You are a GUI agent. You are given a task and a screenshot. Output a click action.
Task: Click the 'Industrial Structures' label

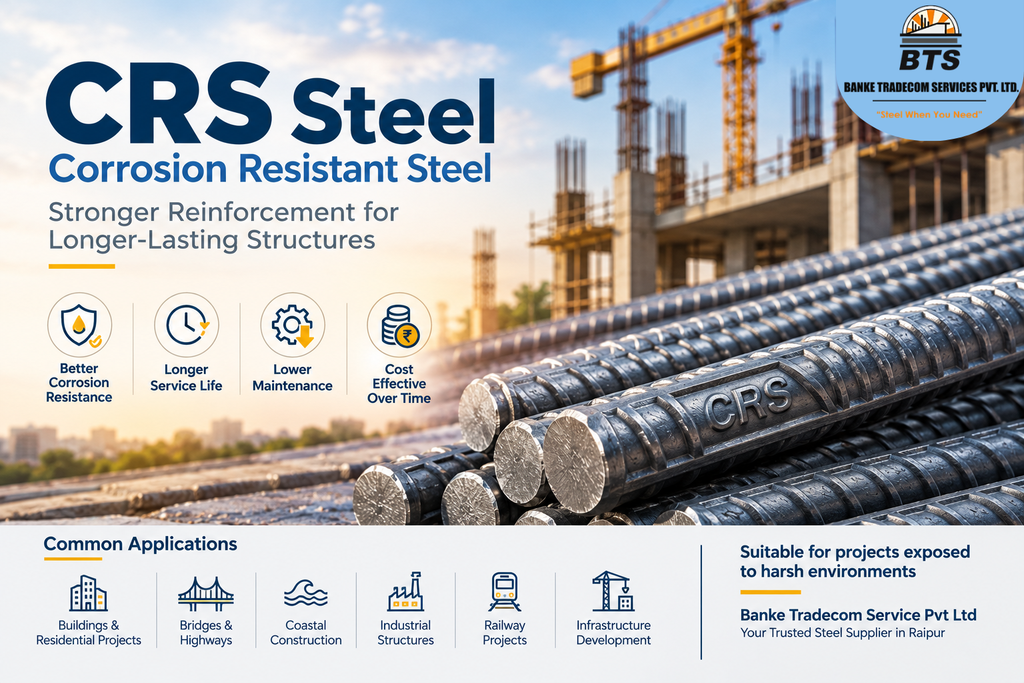[x=406, y=633]
